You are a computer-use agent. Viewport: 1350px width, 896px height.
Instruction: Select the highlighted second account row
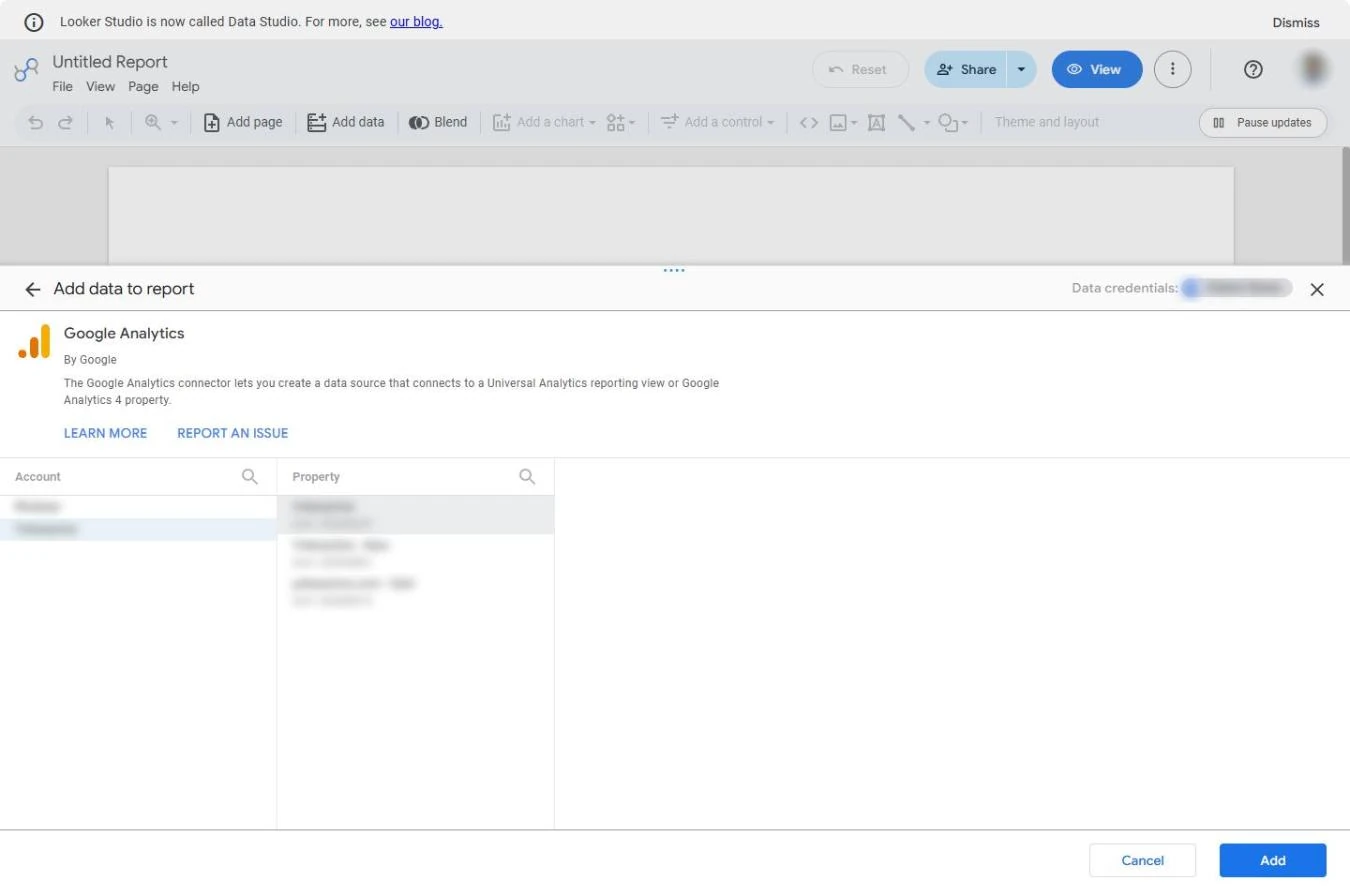coord(138,530)
